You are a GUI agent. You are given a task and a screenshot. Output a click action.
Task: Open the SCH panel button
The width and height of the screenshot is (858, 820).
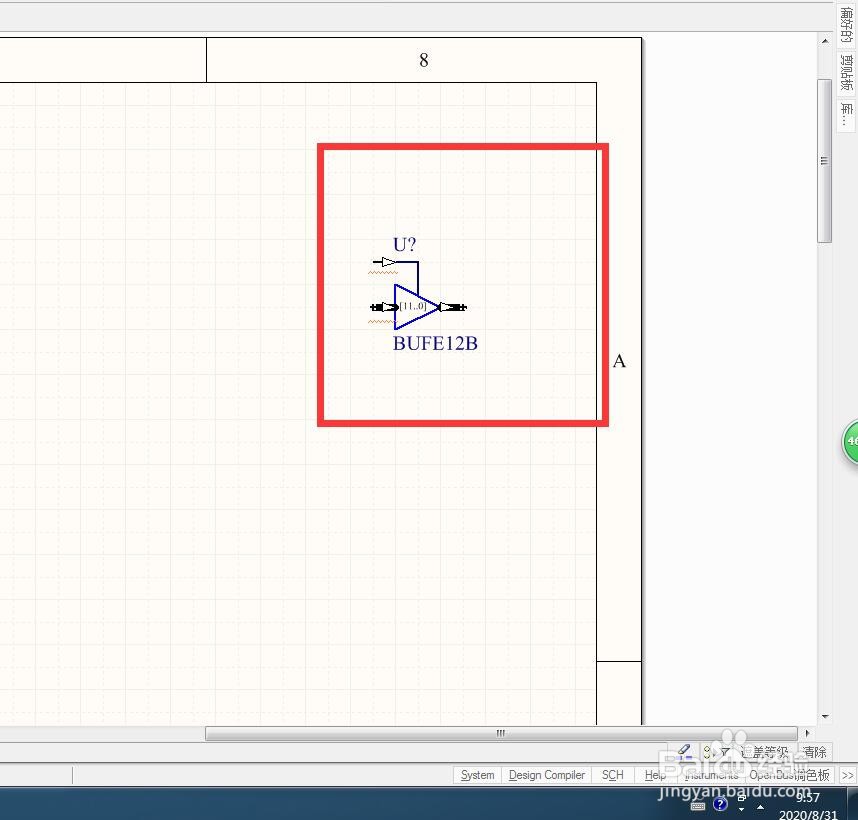(x=612, y=775)
